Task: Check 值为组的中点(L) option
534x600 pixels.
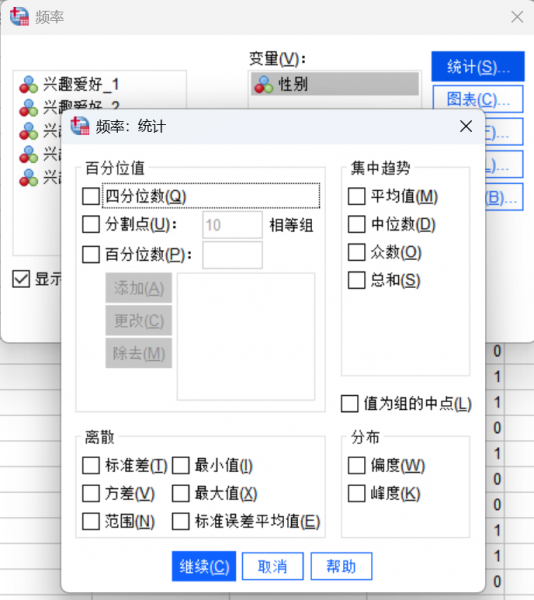Action: [x=350, y=404]
